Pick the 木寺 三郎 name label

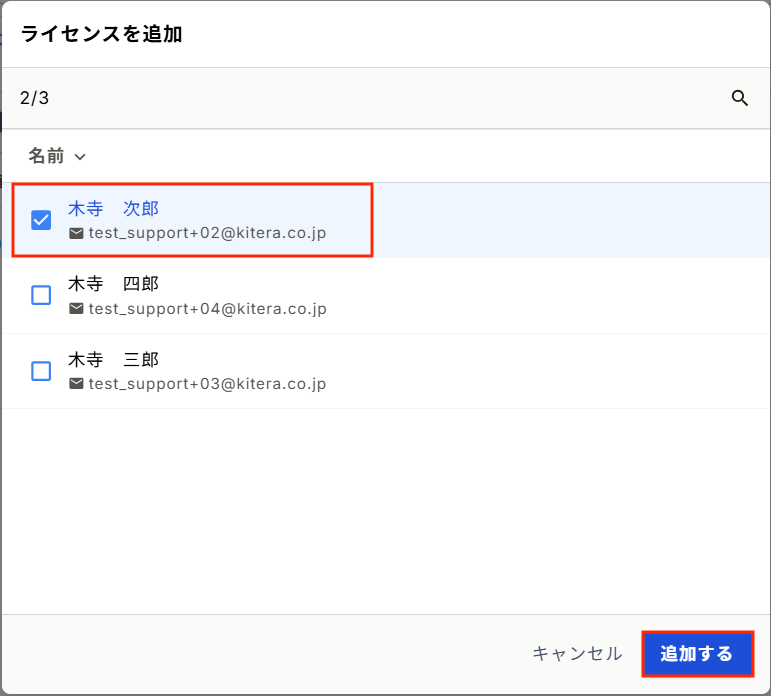(113, 360)
